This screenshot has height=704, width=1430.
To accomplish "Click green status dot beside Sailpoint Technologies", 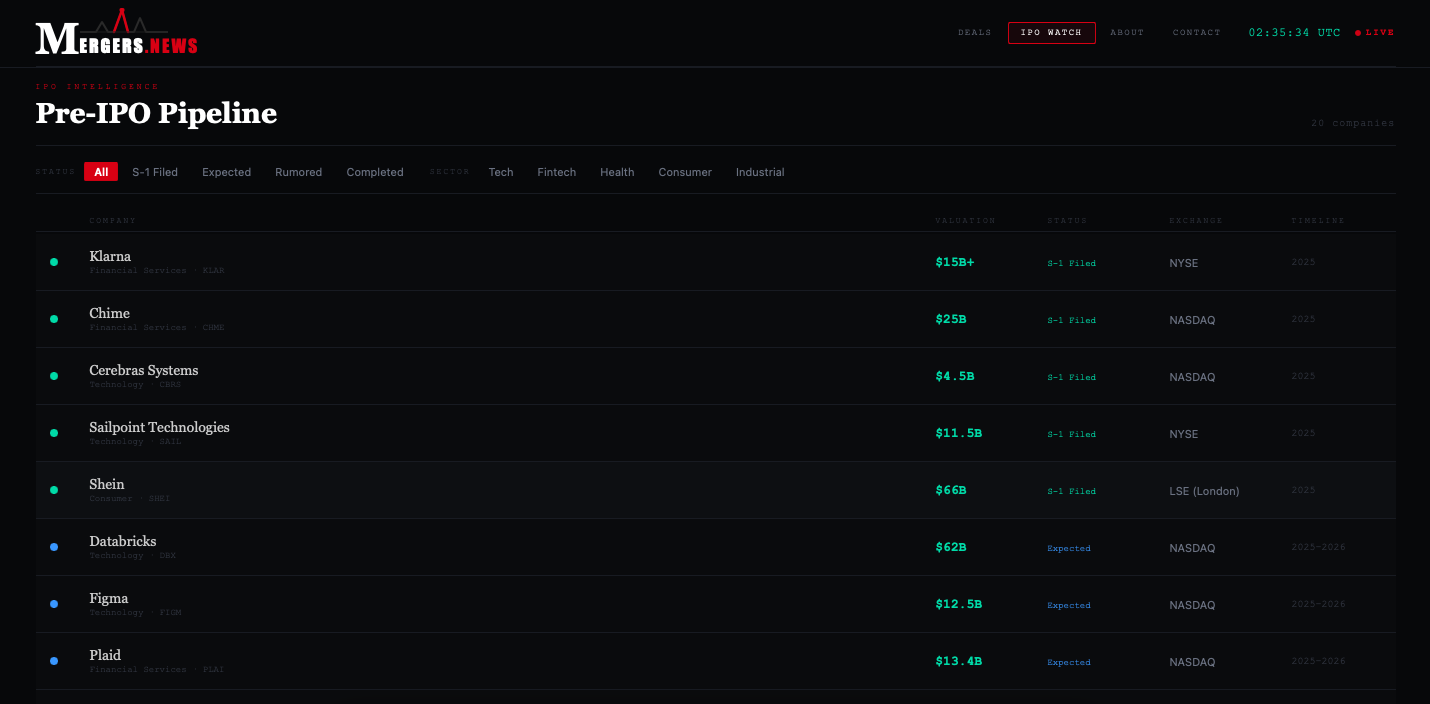I will click(x=54, y=433).
